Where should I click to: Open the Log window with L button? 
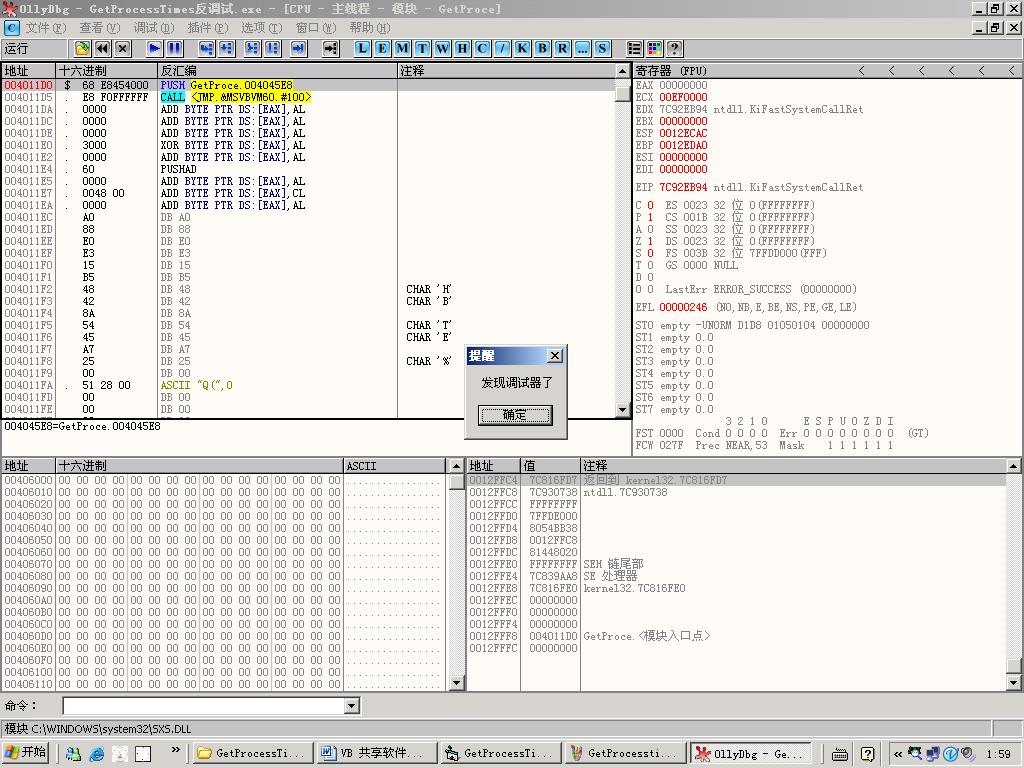(x=362, y=48)
